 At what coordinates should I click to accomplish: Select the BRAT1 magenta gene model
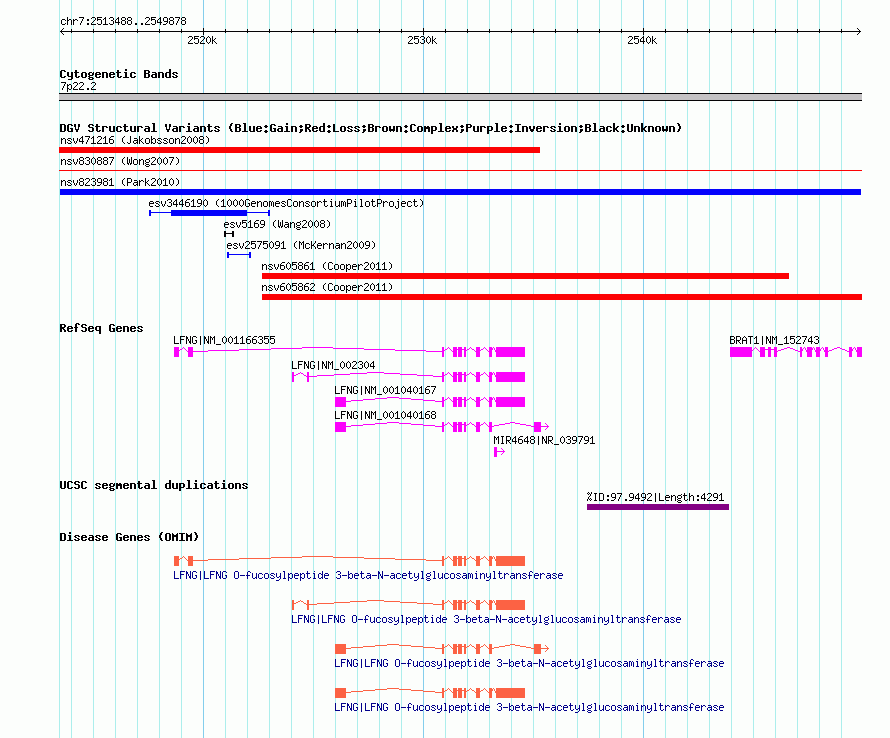796,352
